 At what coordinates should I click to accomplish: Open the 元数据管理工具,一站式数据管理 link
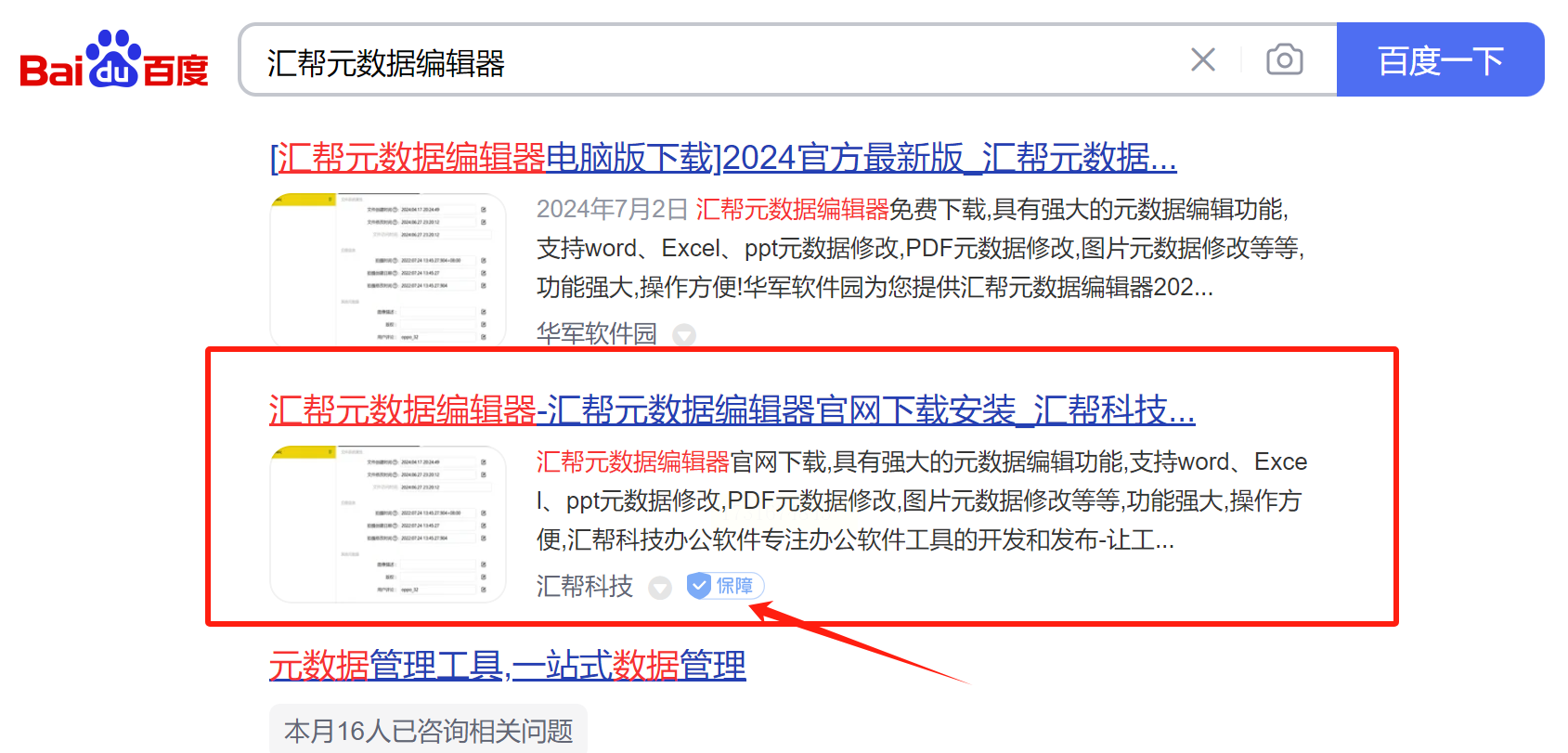(508, 666)
